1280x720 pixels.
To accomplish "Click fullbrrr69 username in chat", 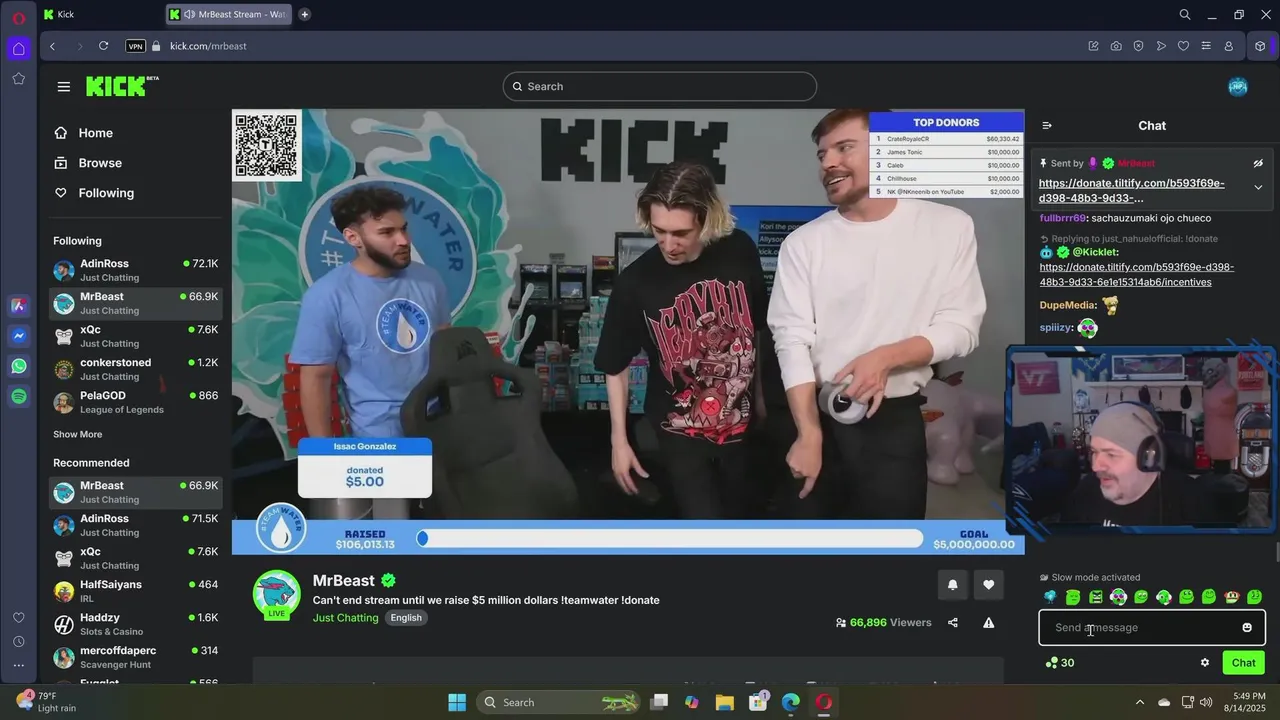I will point(1063,218).
